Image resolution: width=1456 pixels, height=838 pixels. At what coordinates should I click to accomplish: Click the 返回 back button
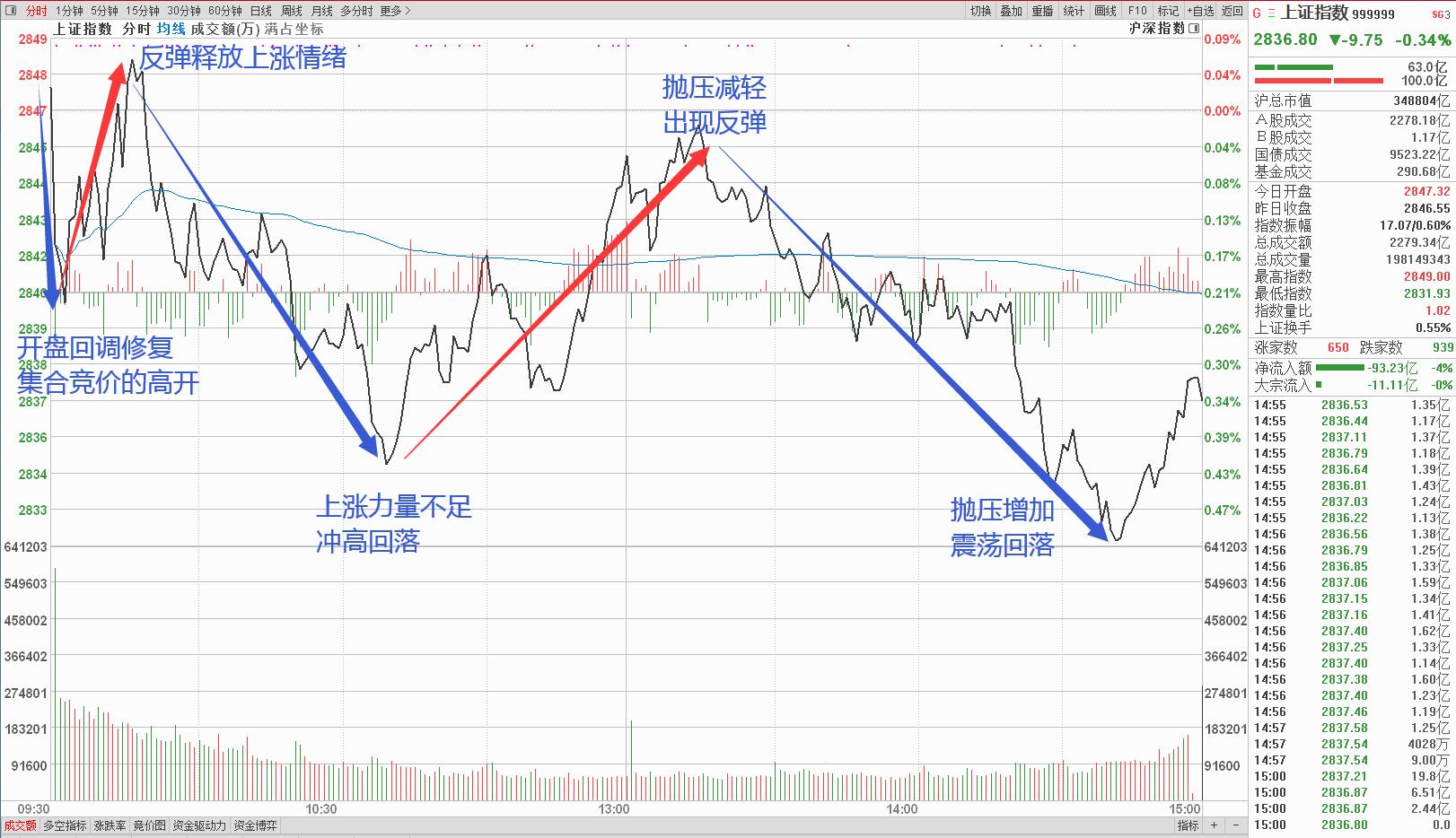pyautogui.click(x=1232, y=11)
